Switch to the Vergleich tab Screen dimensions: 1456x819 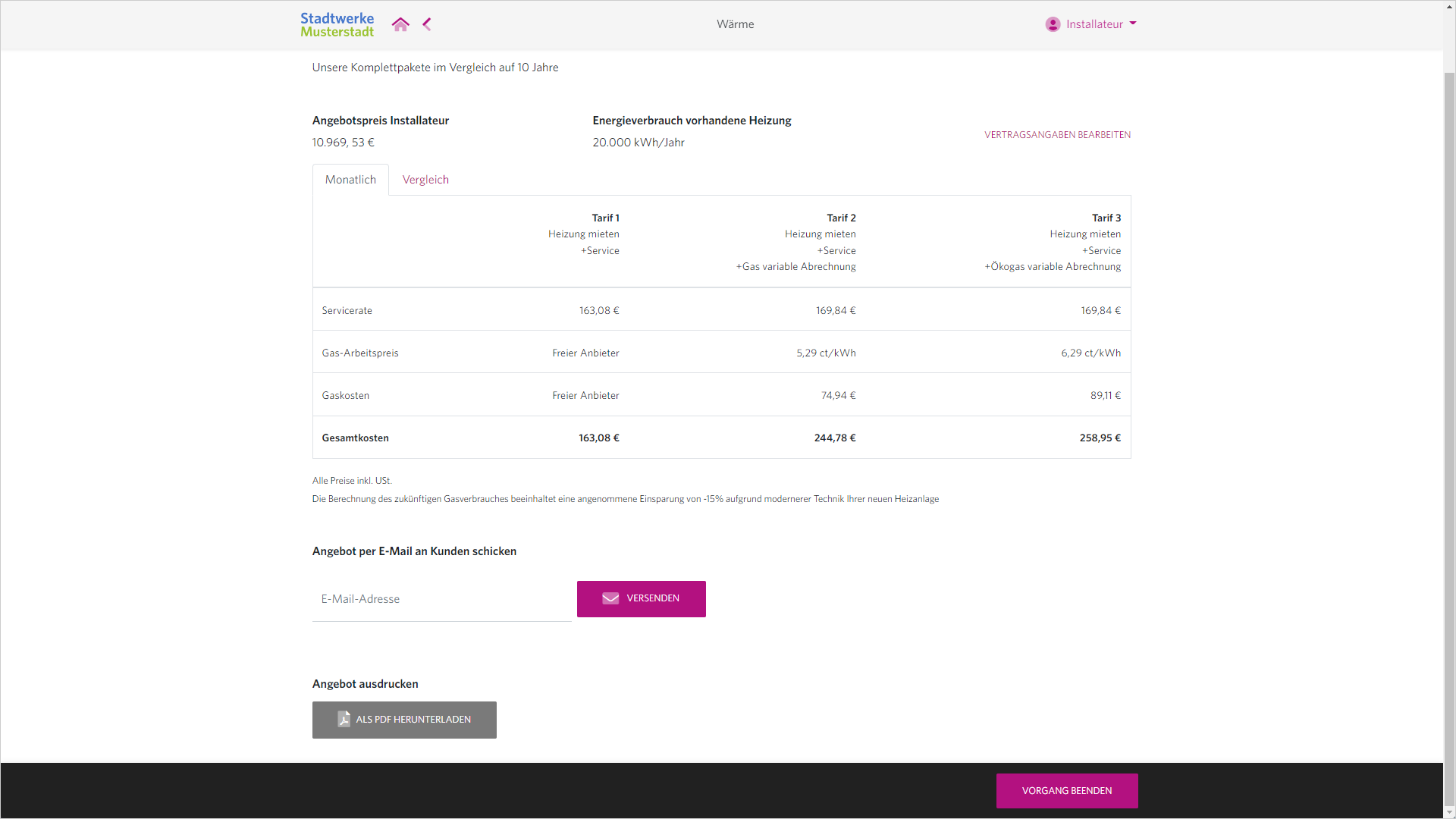point(425,180)
